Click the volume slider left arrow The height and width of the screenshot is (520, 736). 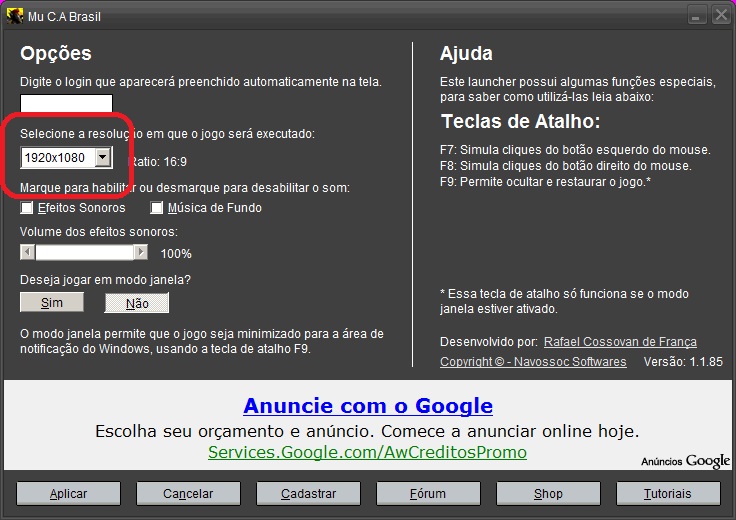pos(28,252)
